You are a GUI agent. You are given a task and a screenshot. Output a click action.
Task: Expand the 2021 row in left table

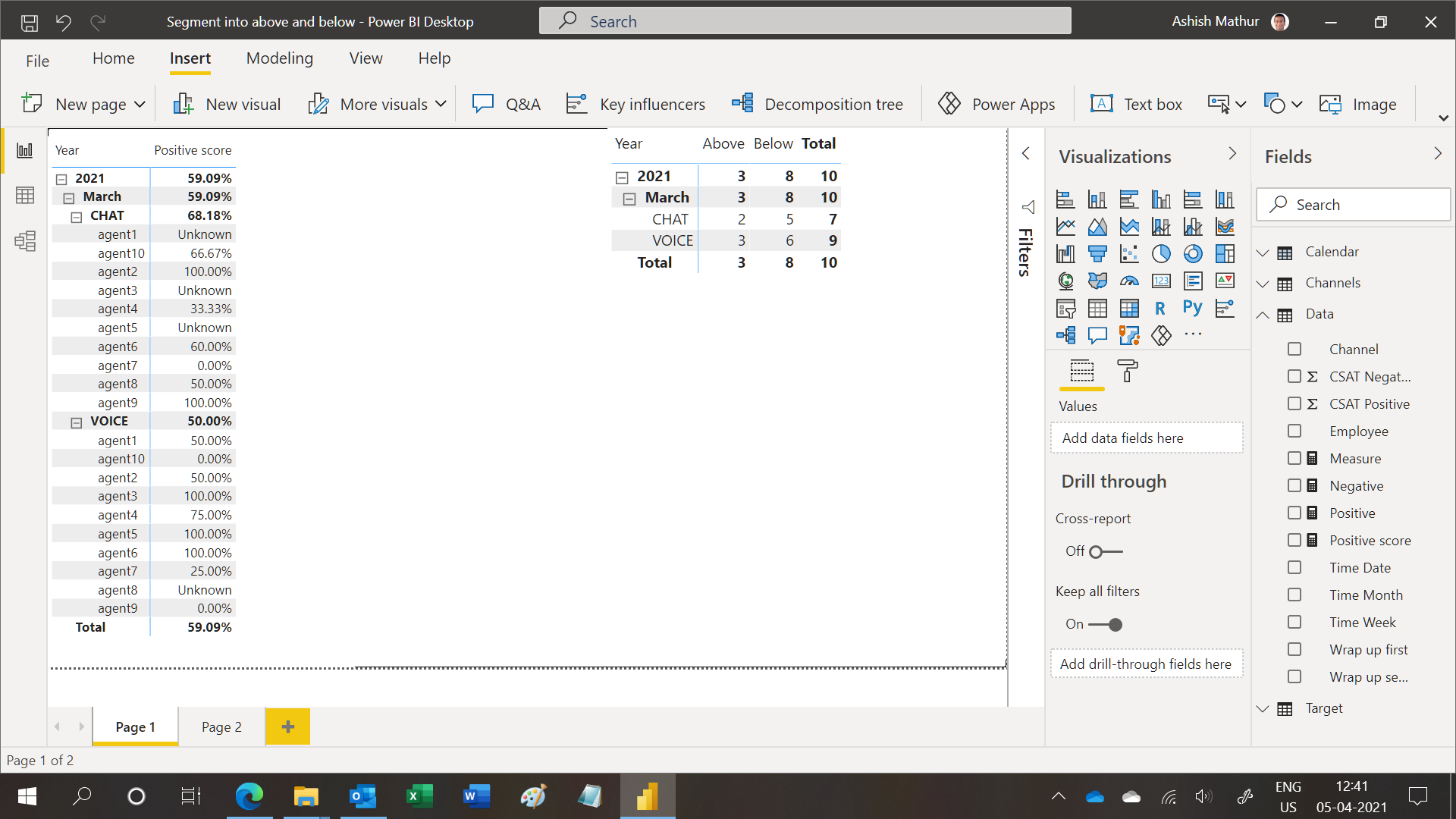(x=62, y=177)
